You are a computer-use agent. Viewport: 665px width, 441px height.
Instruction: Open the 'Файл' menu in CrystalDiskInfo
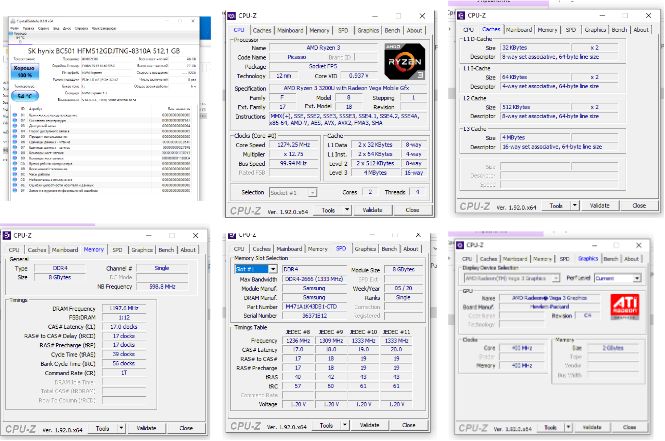[x=14, y=28]
